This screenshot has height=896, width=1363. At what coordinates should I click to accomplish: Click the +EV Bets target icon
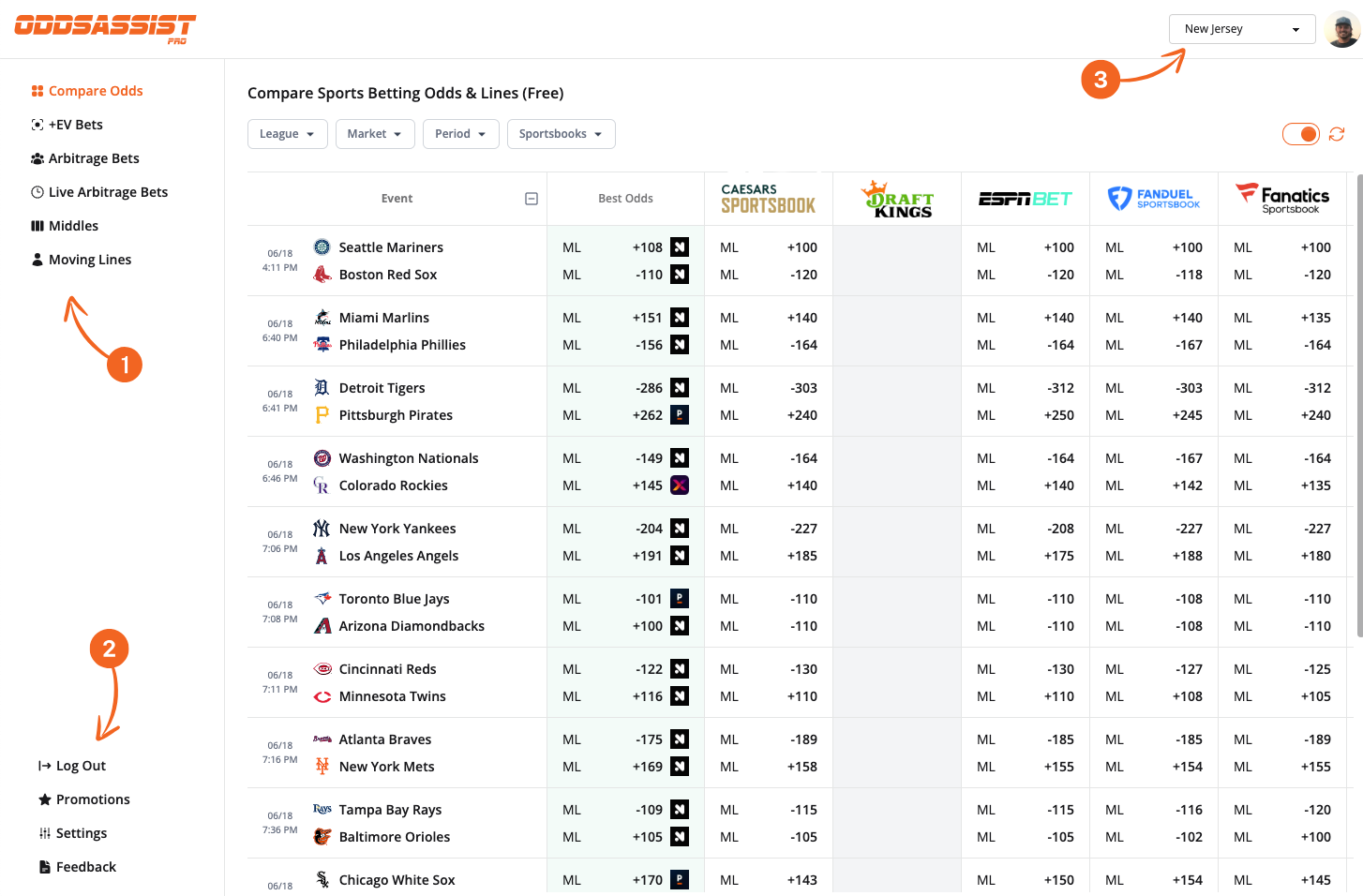pyautogui.click(x=37, y=124)
